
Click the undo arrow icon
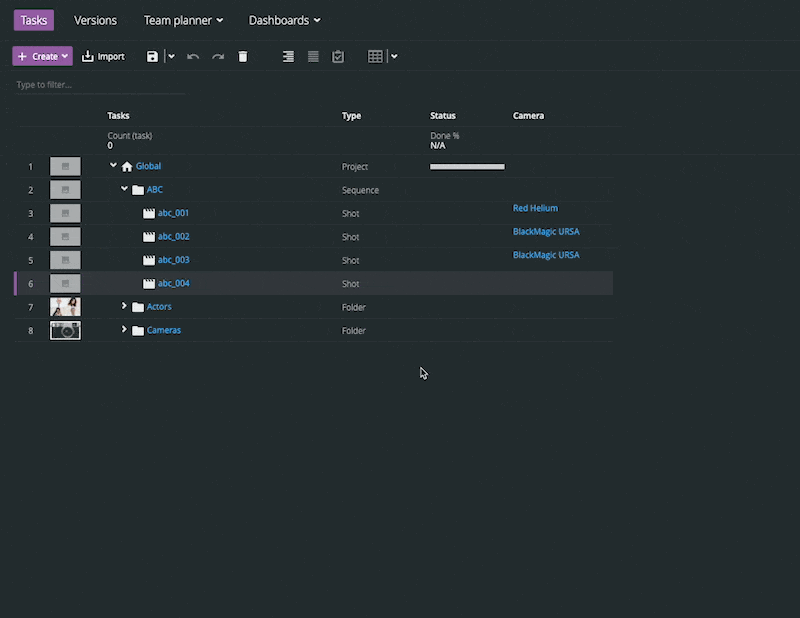(193, 57)
